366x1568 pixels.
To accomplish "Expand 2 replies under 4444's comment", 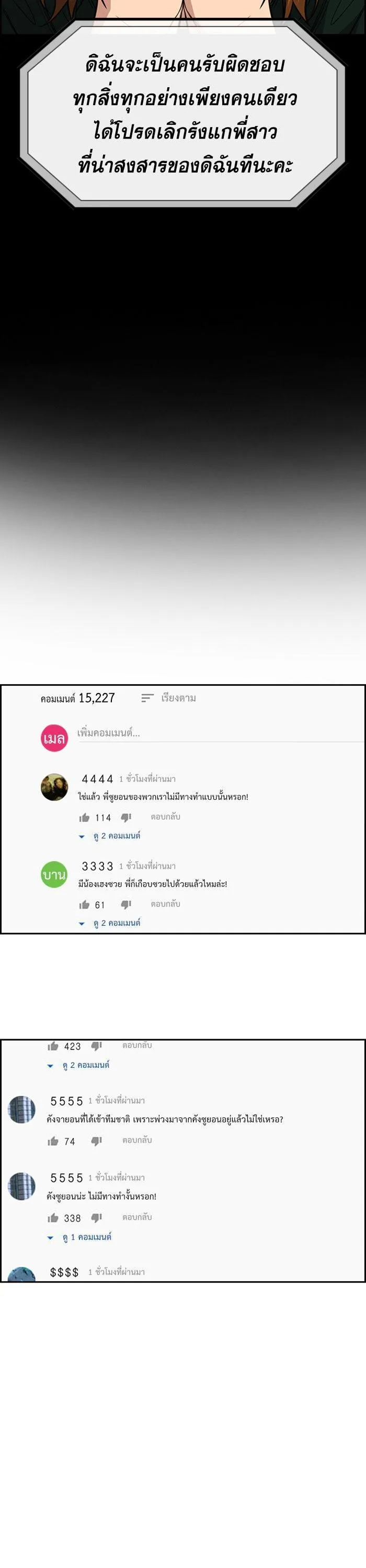I will [x=110, y=836].
